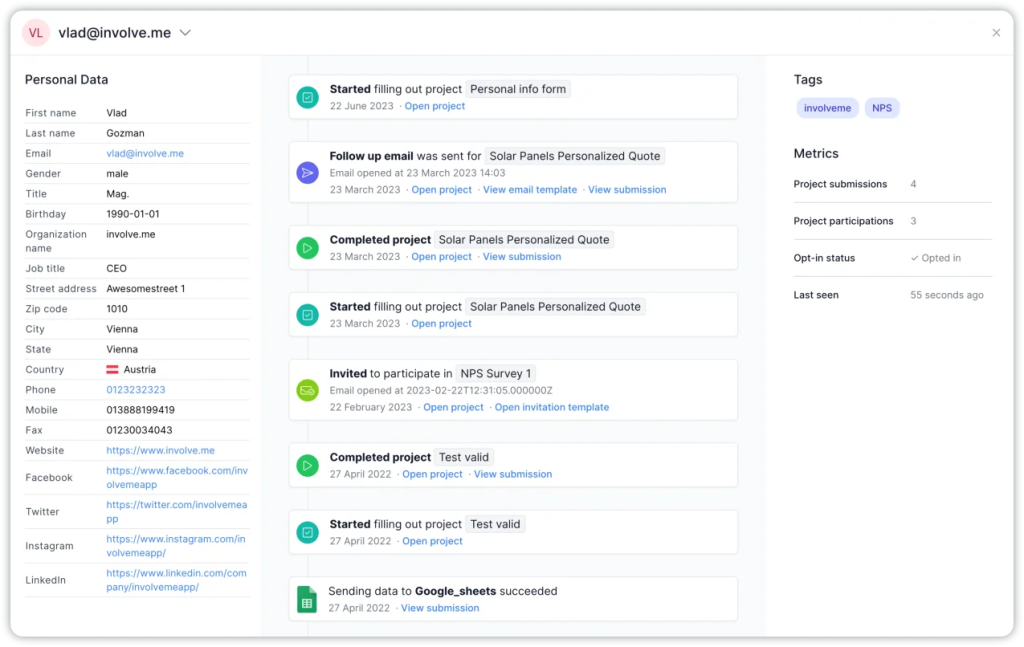This screenshot has width=1024, height=647.
Task: Select the NPS tag
Action: tap(882, 107)
